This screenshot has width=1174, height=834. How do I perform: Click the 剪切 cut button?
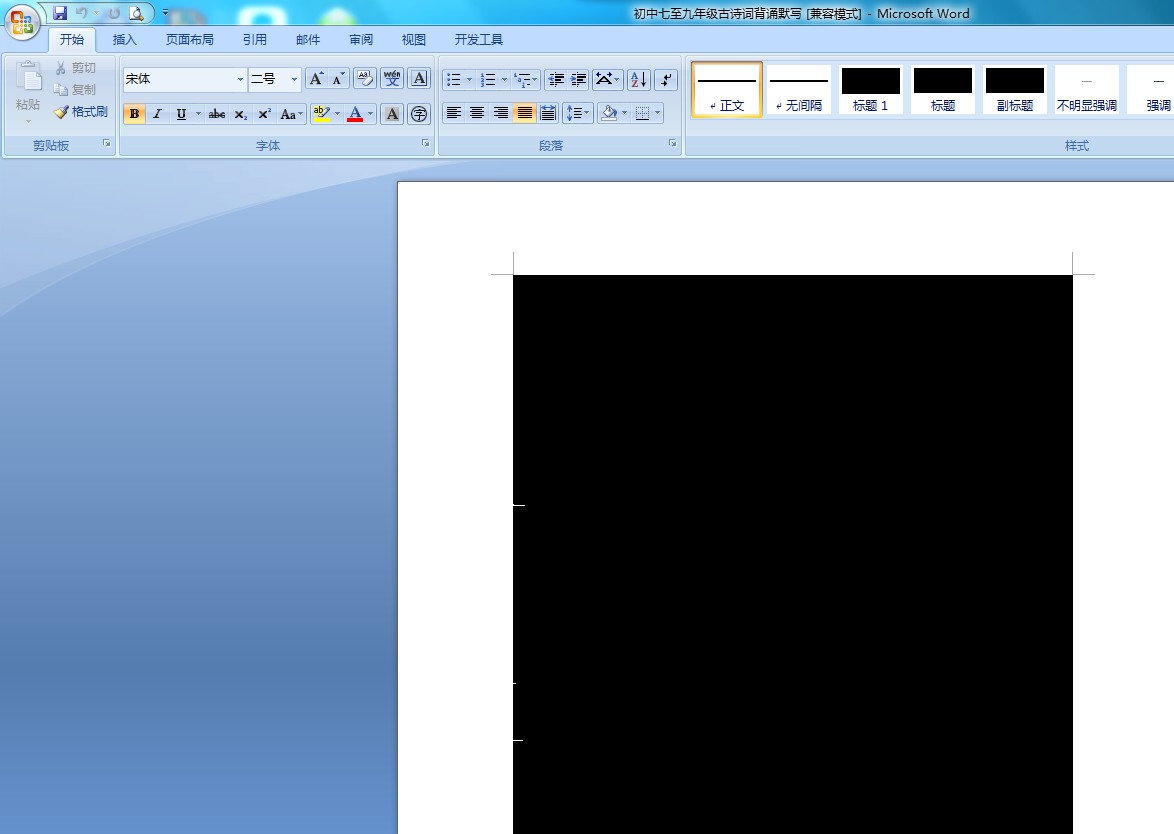click(x=75, y=68)
